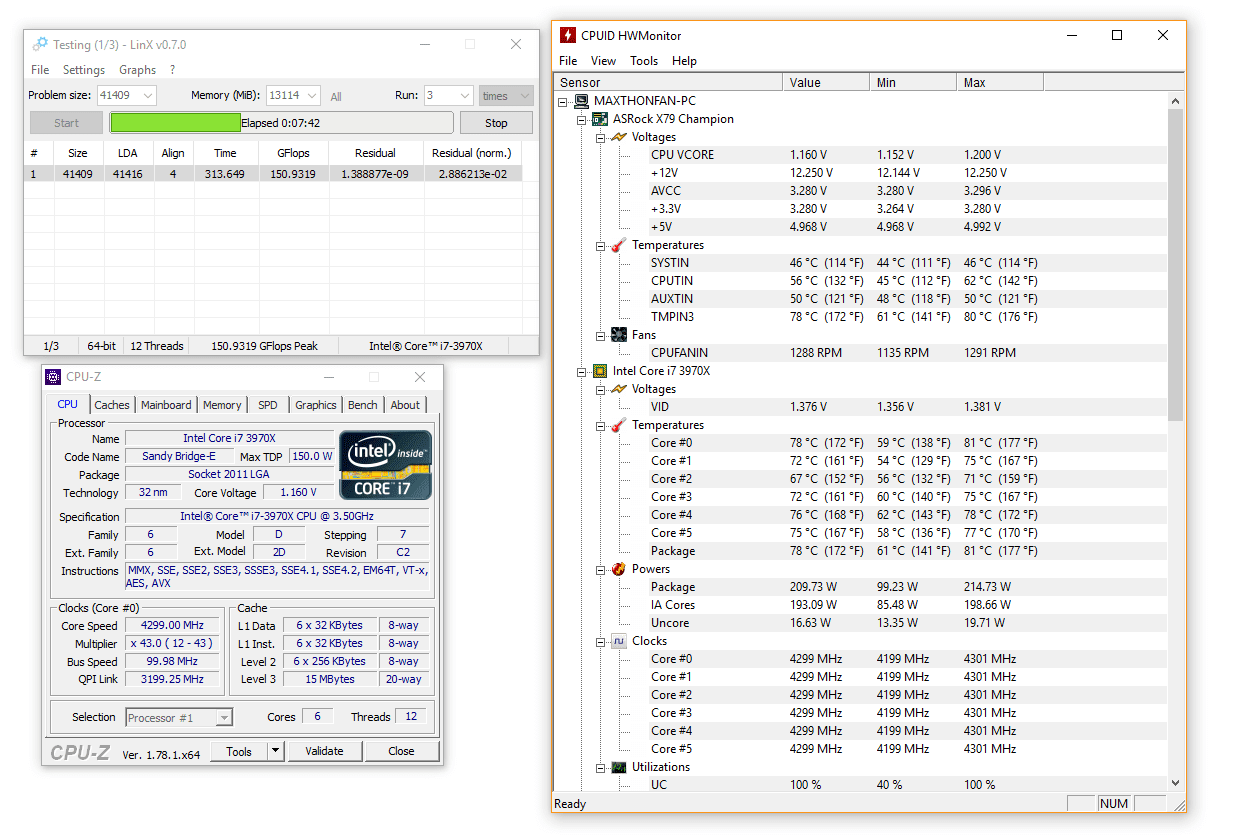Open the LinX Settings menu

[84, 70]
